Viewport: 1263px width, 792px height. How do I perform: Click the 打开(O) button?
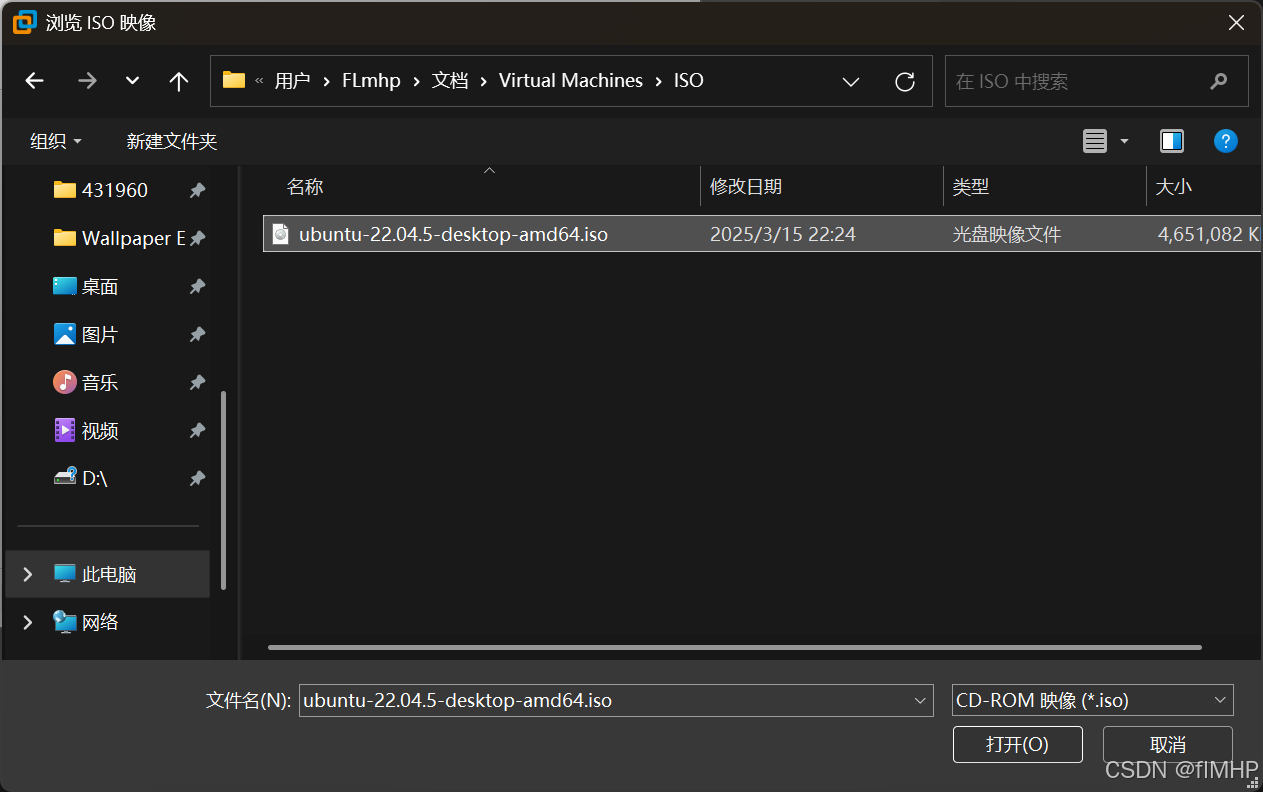(1017, 744)
